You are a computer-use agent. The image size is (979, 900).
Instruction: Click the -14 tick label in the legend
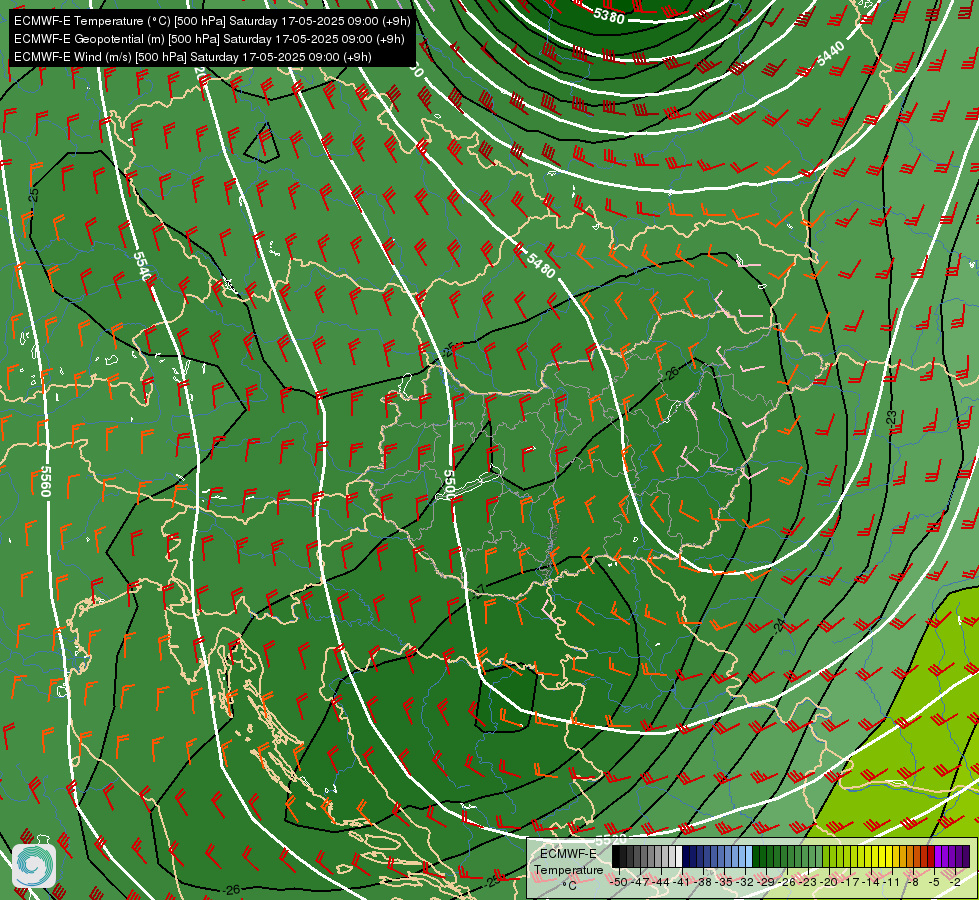pyautogui.click(x=871, y=883)
